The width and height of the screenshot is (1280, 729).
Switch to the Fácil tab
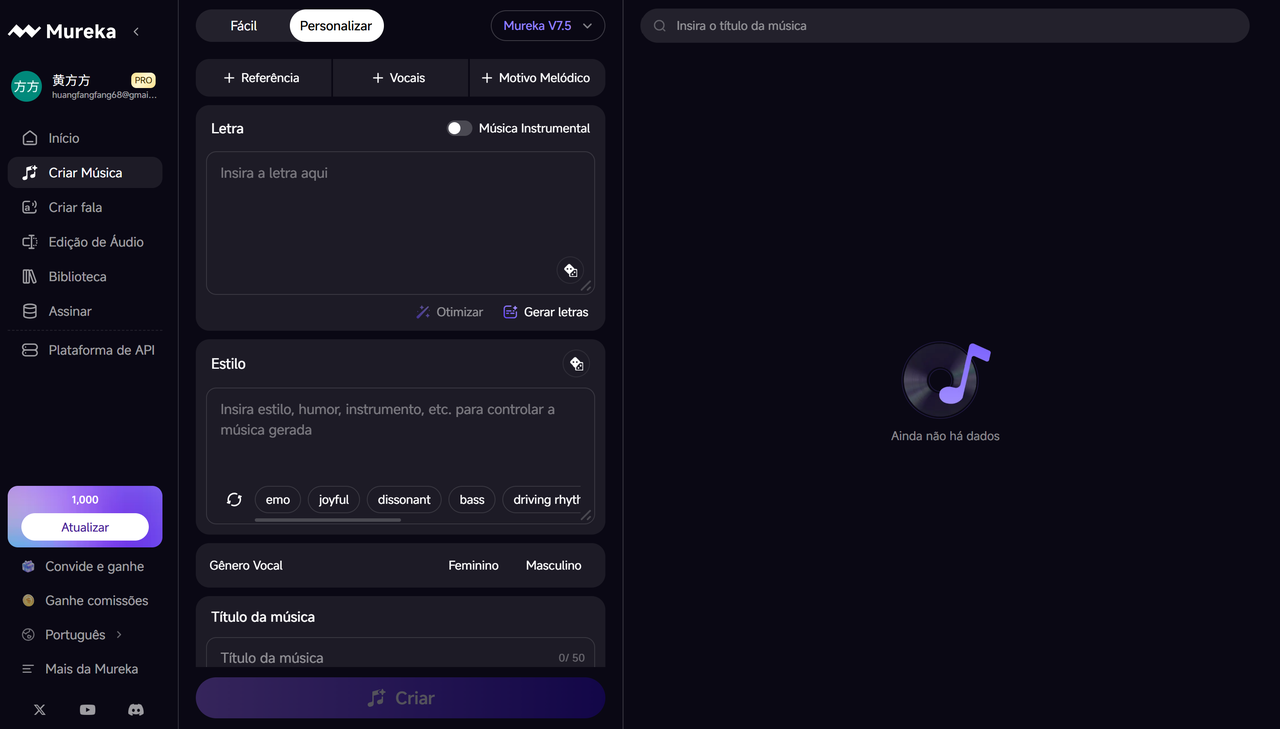pyautogui.click(x=243, y=25)
